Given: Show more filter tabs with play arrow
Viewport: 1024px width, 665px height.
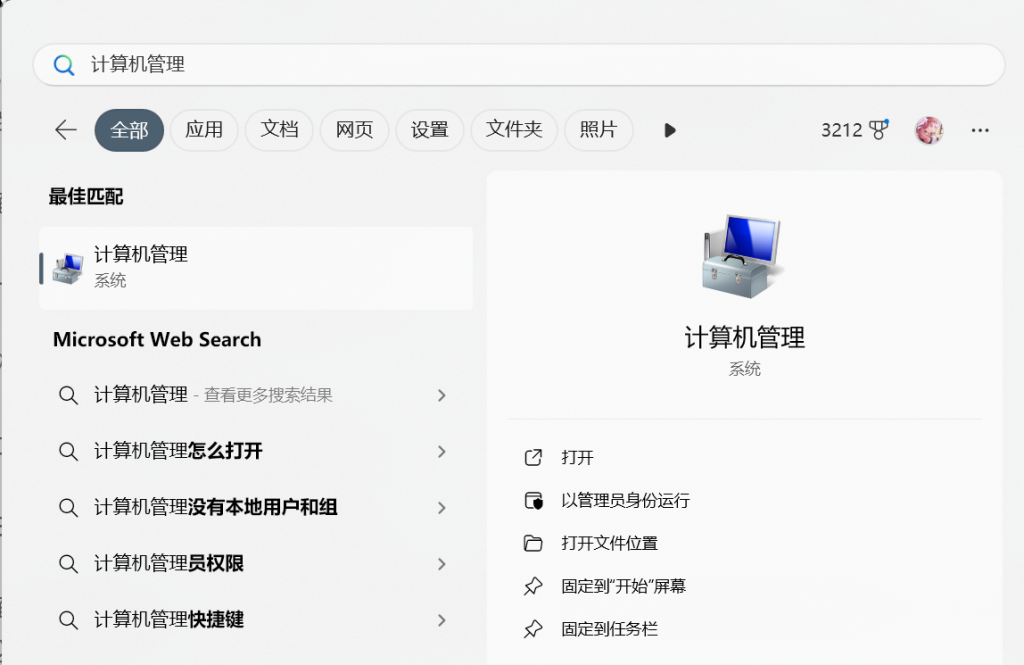Looking at the screenshot, I should coord(670,130).
